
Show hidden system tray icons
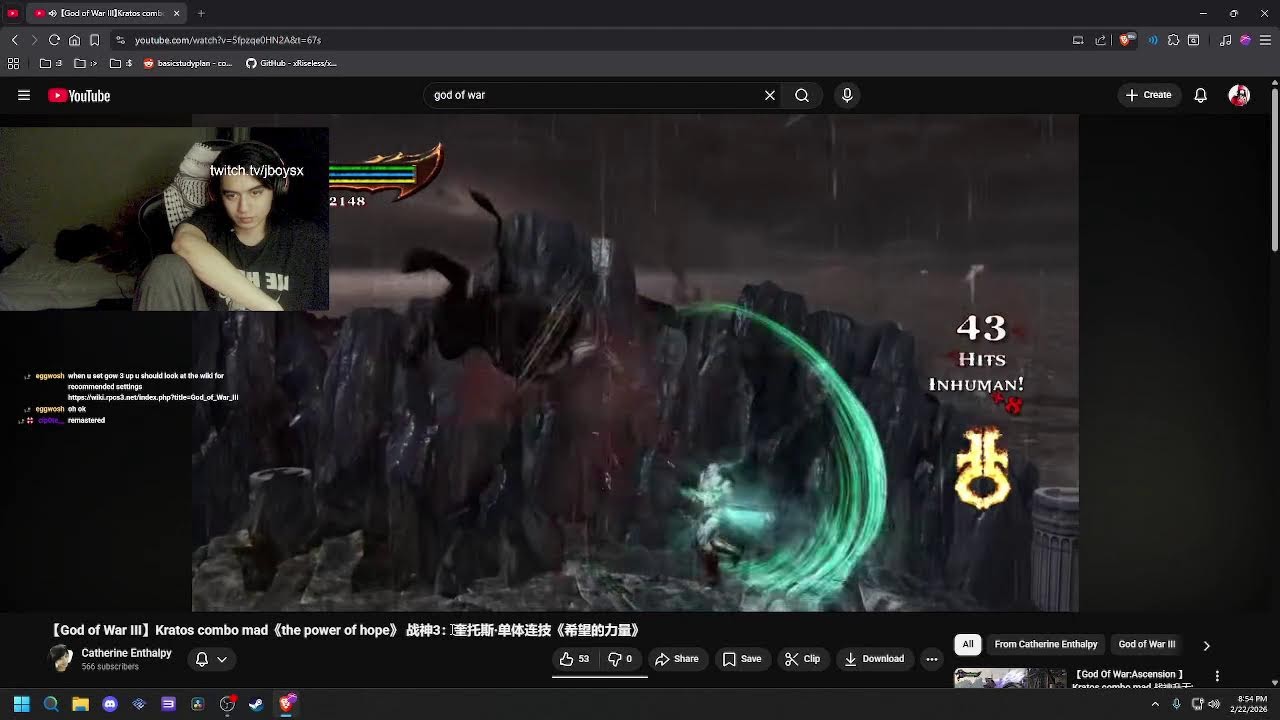click(1155, 704)
